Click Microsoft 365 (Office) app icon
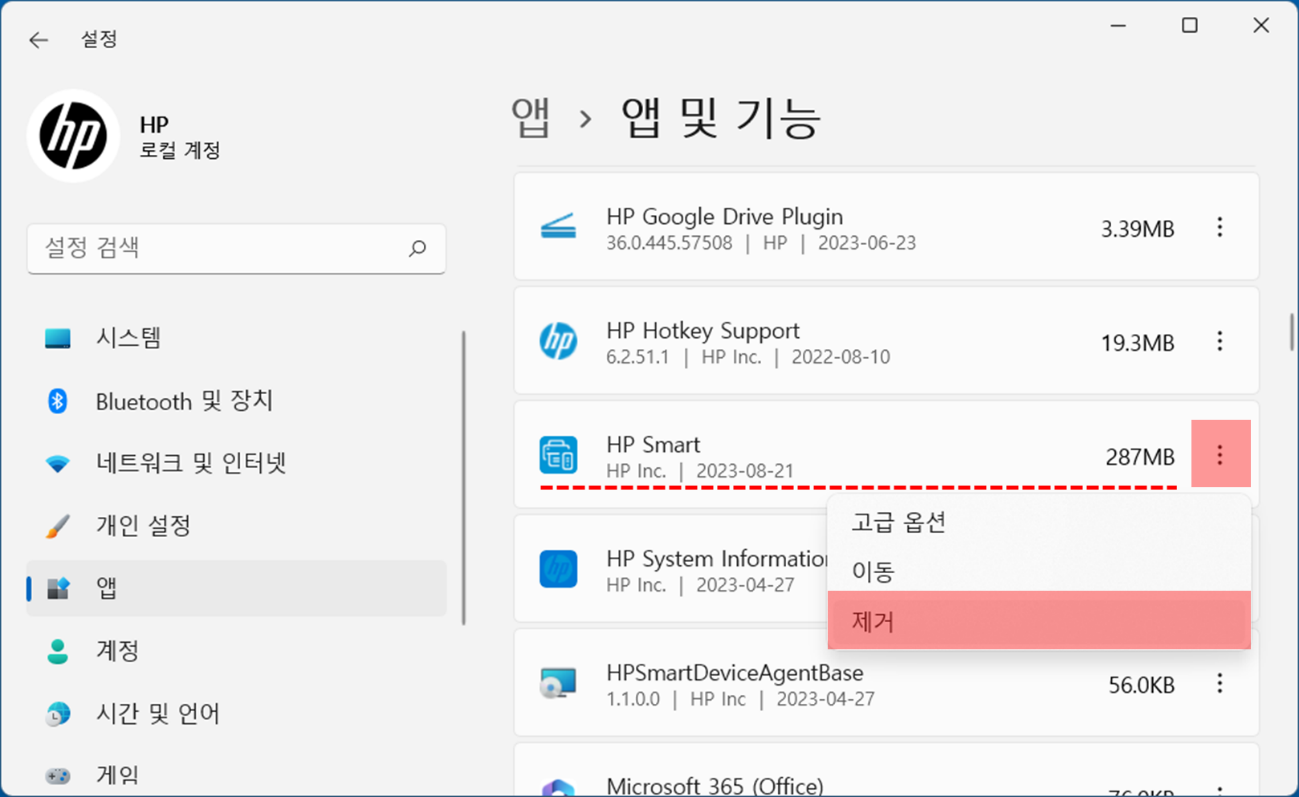The image size is (1299, 797). point(558,787)
